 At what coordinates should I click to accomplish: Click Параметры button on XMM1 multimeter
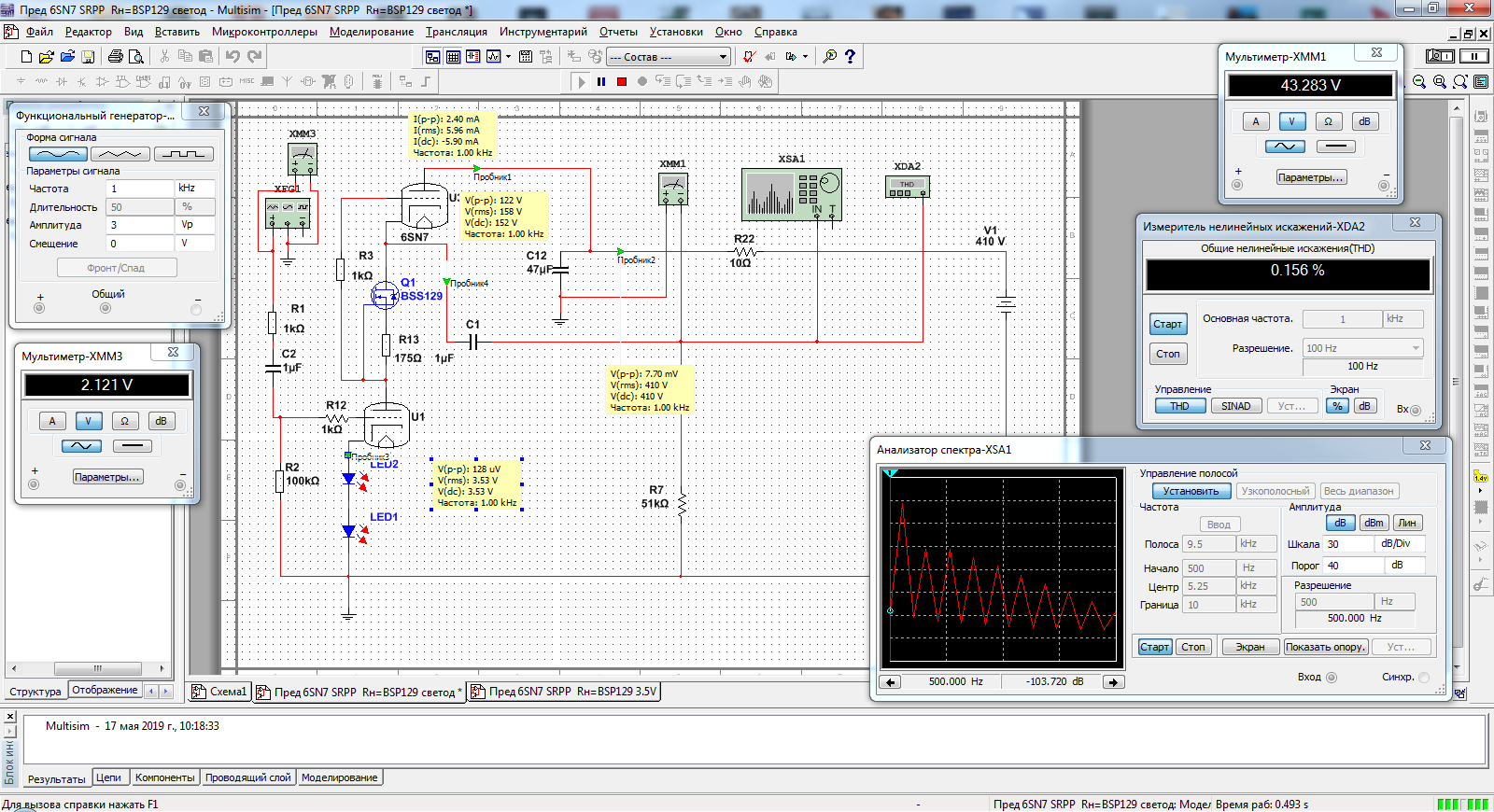(1312, 177)
